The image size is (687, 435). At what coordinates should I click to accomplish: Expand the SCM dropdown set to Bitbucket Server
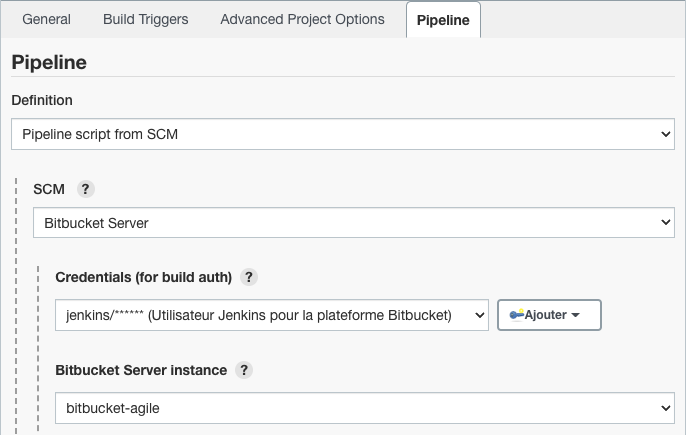[354, 223]
